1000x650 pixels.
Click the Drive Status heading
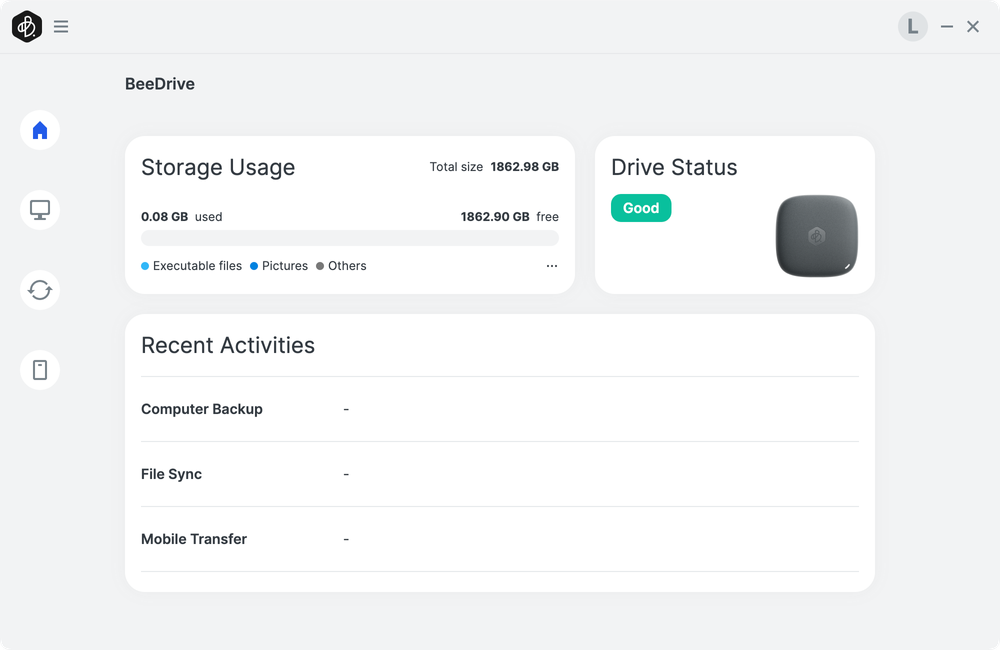[674, 167]
